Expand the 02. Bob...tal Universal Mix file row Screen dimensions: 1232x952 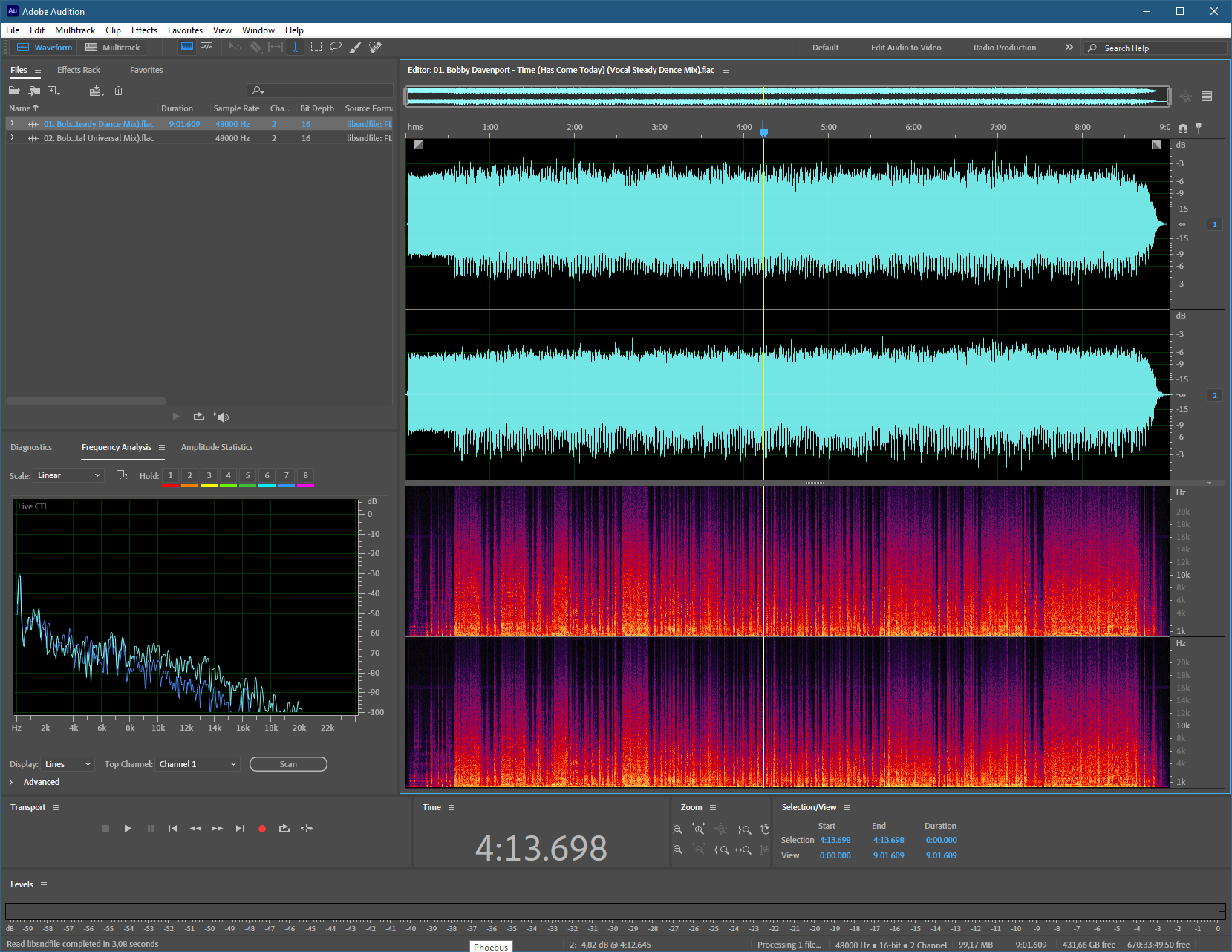(12, 137)
